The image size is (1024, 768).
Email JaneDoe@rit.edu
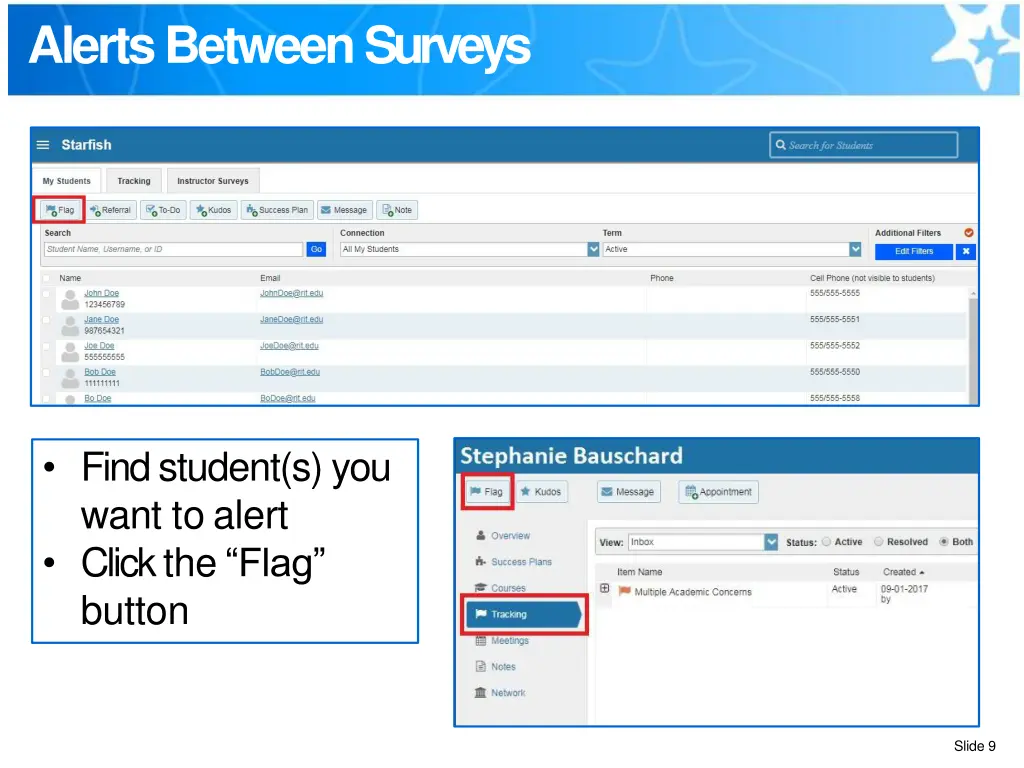291,319
